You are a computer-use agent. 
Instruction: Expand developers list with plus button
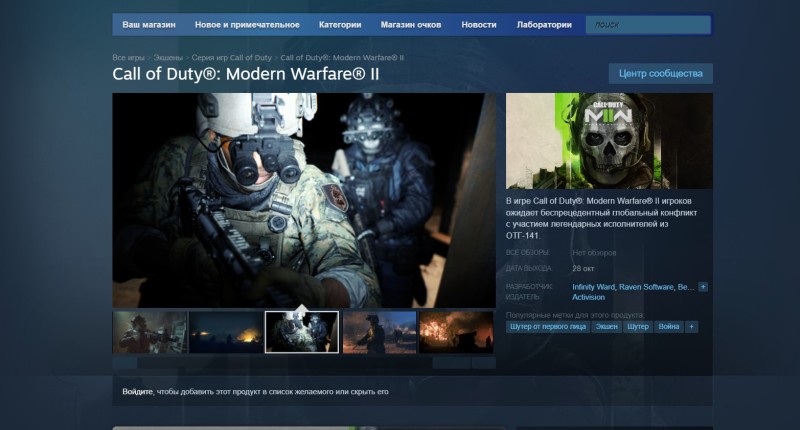[703, 287]
